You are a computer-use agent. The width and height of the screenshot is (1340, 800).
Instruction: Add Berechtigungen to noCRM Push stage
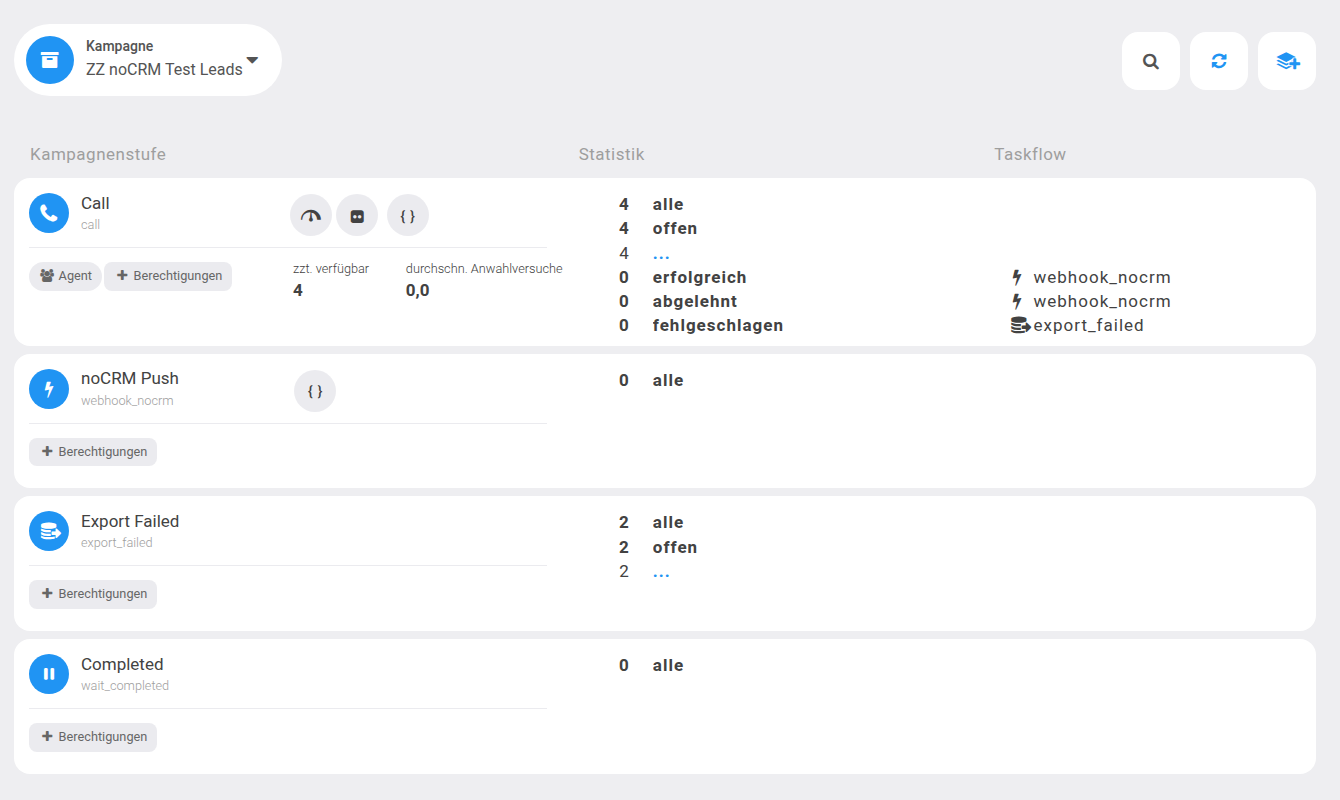pyautogui.click(x=93, y=452)
